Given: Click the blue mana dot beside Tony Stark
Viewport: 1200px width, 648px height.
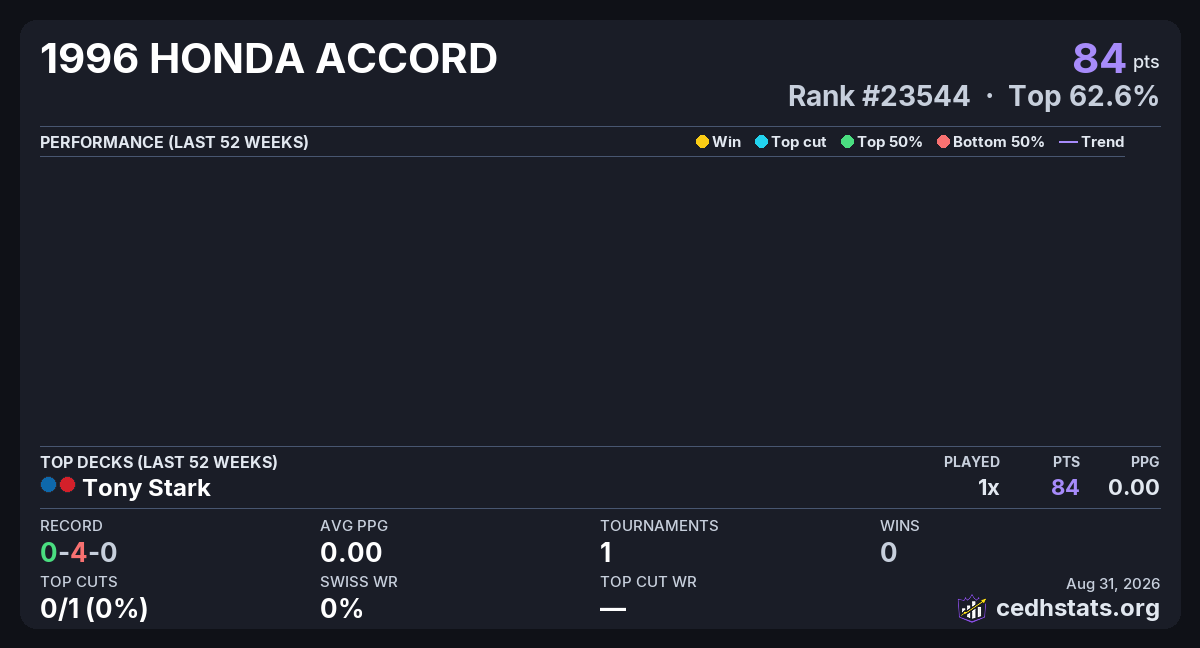Looking at the screenshot, I should (x=48, y=485).
